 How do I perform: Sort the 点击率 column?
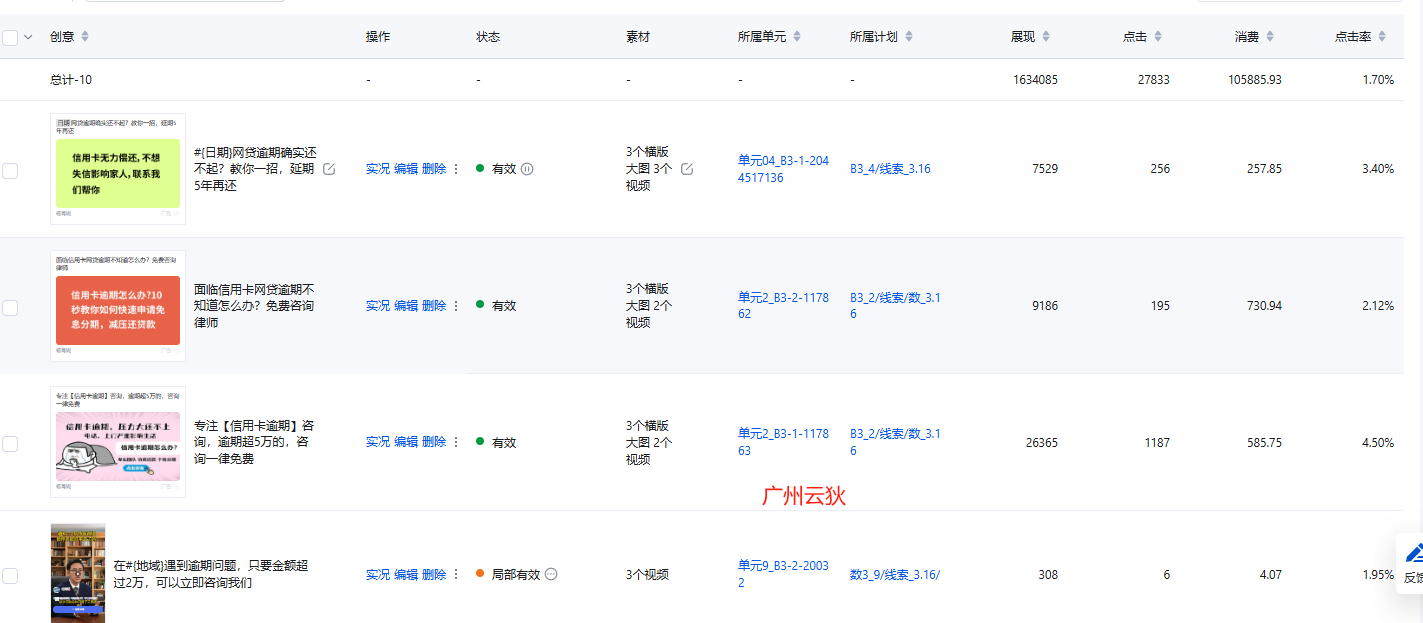(1381, 37)
